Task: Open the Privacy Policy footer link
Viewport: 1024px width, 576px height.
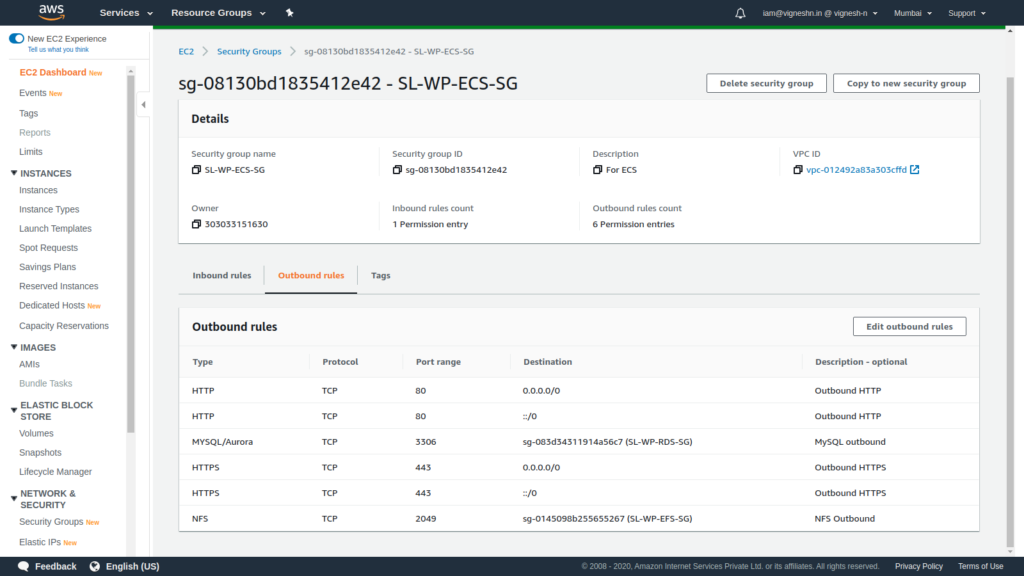Action: coord(919,567)
